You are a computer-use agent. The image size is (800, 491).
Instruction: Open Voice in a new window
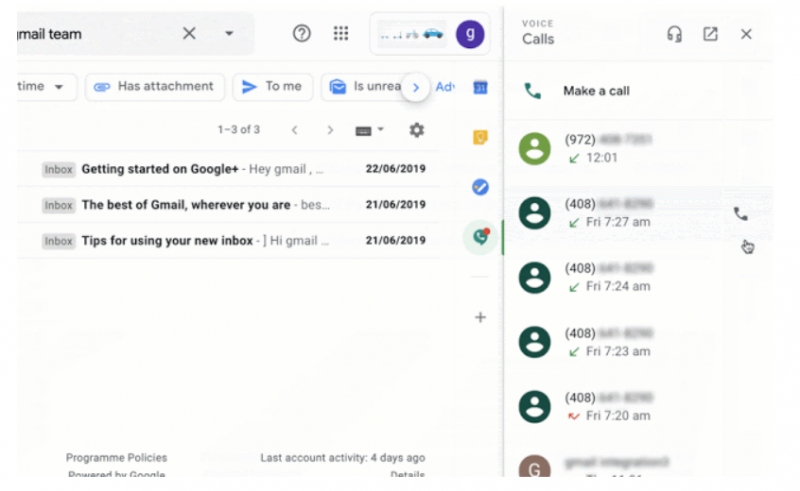(x=710, y=34)
